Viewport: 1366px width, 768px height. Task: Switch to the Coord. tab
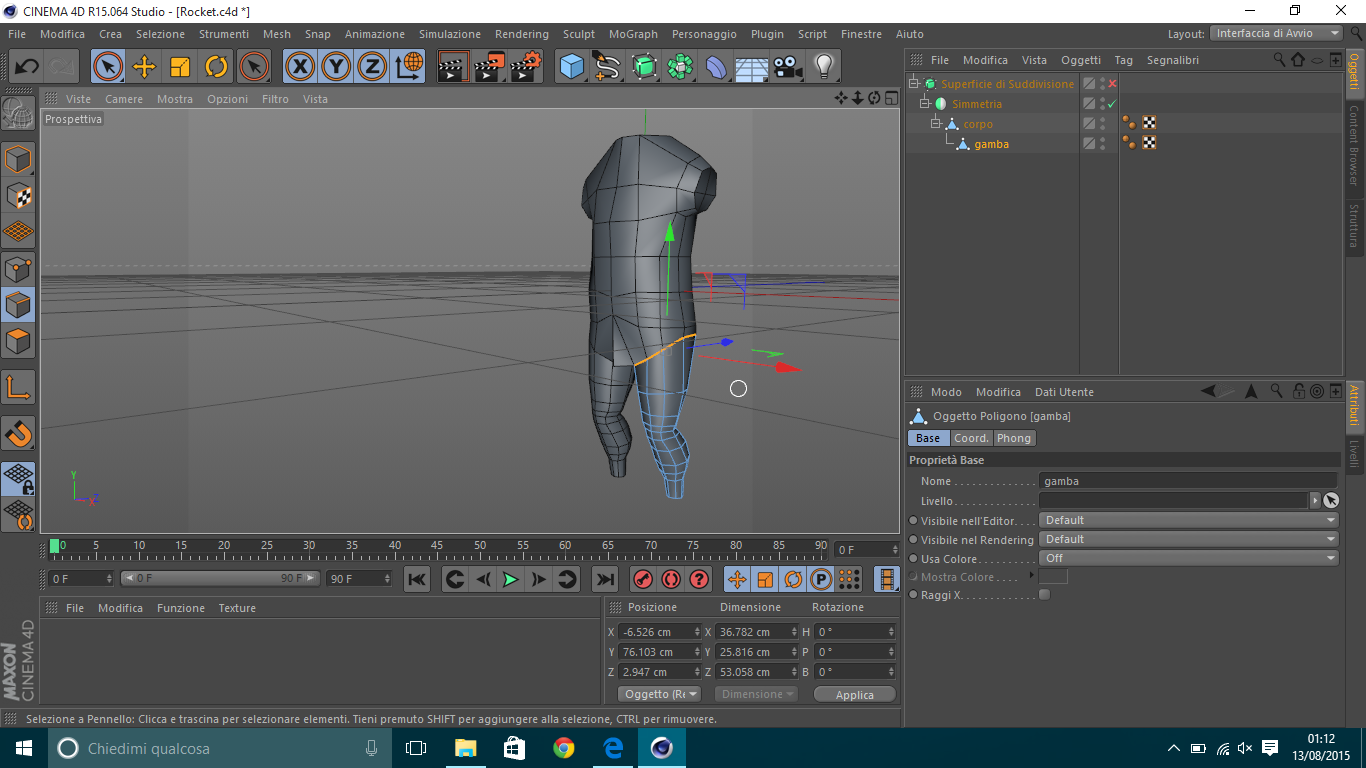point(971,438)
